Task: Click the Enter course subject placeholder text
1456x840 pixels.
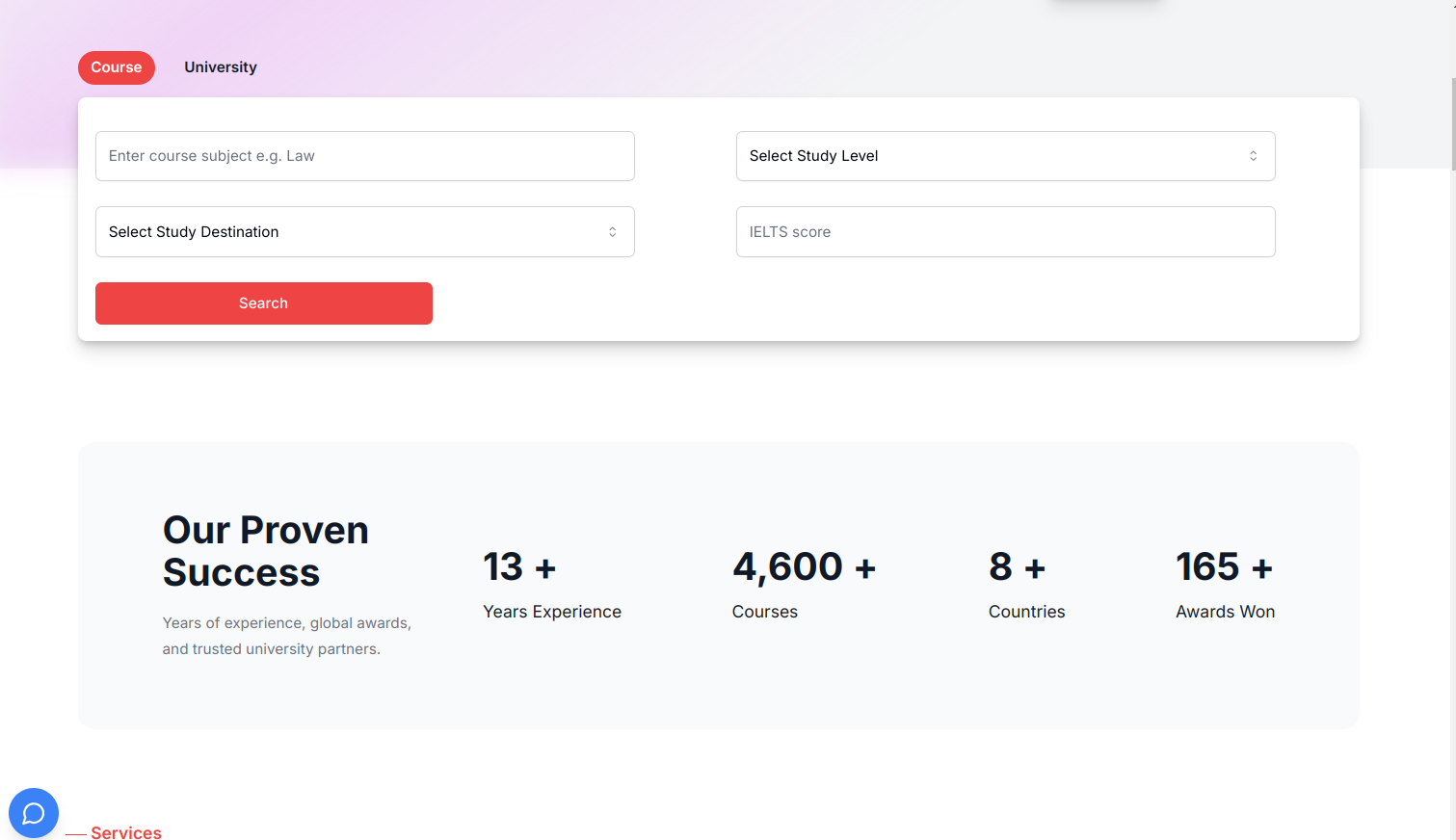Action: pos(214,155)
